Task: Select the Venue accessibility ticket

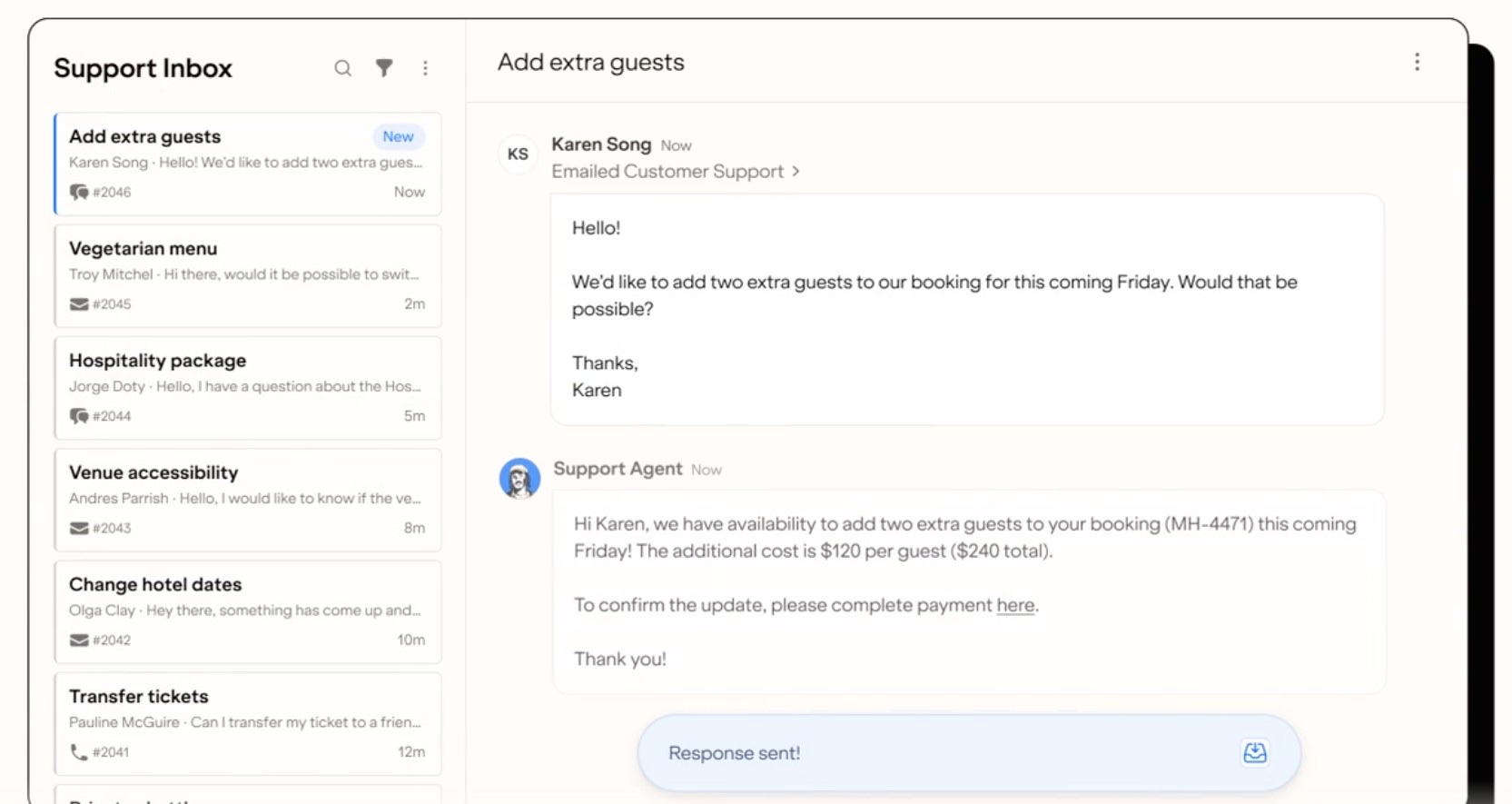Action: coord(248,500)
